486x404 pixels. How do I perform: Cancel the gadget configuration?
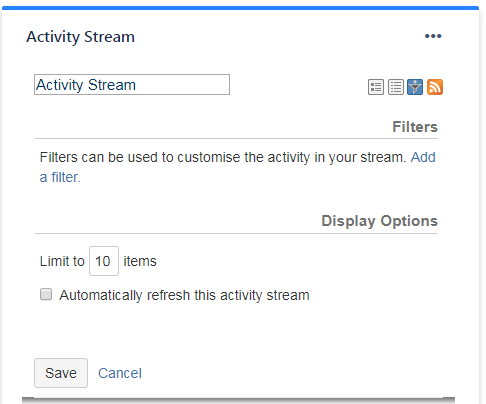120,373
